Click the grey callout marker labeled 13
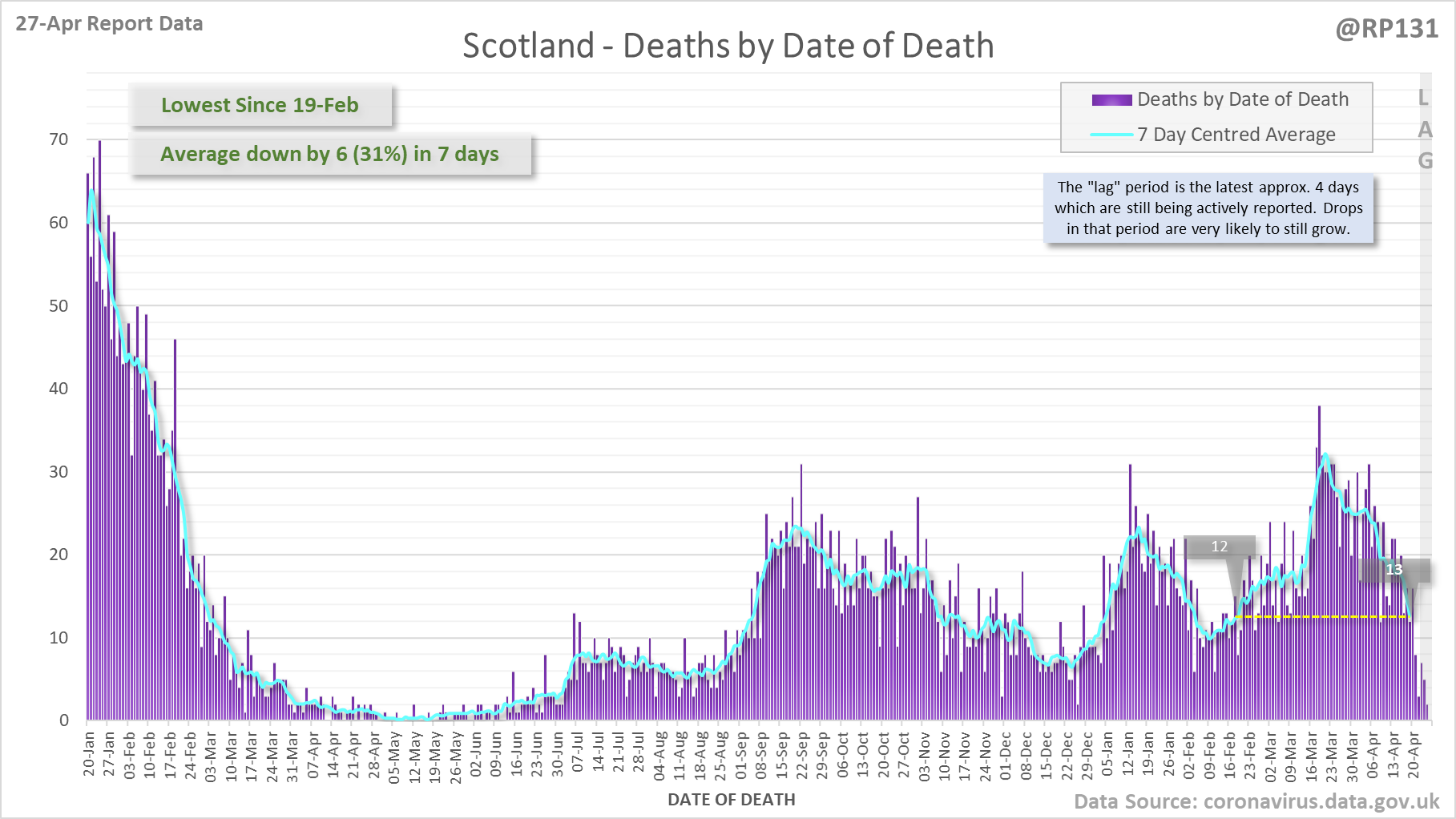 point(1394,570)
